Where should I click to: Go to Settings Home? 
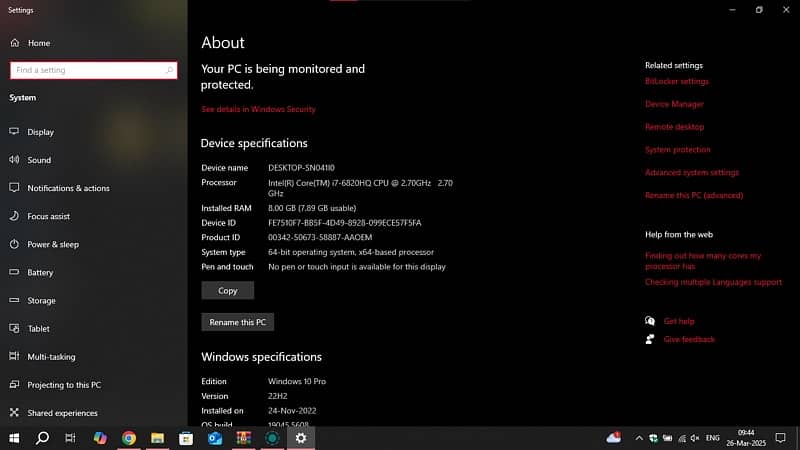coord(30,43)
